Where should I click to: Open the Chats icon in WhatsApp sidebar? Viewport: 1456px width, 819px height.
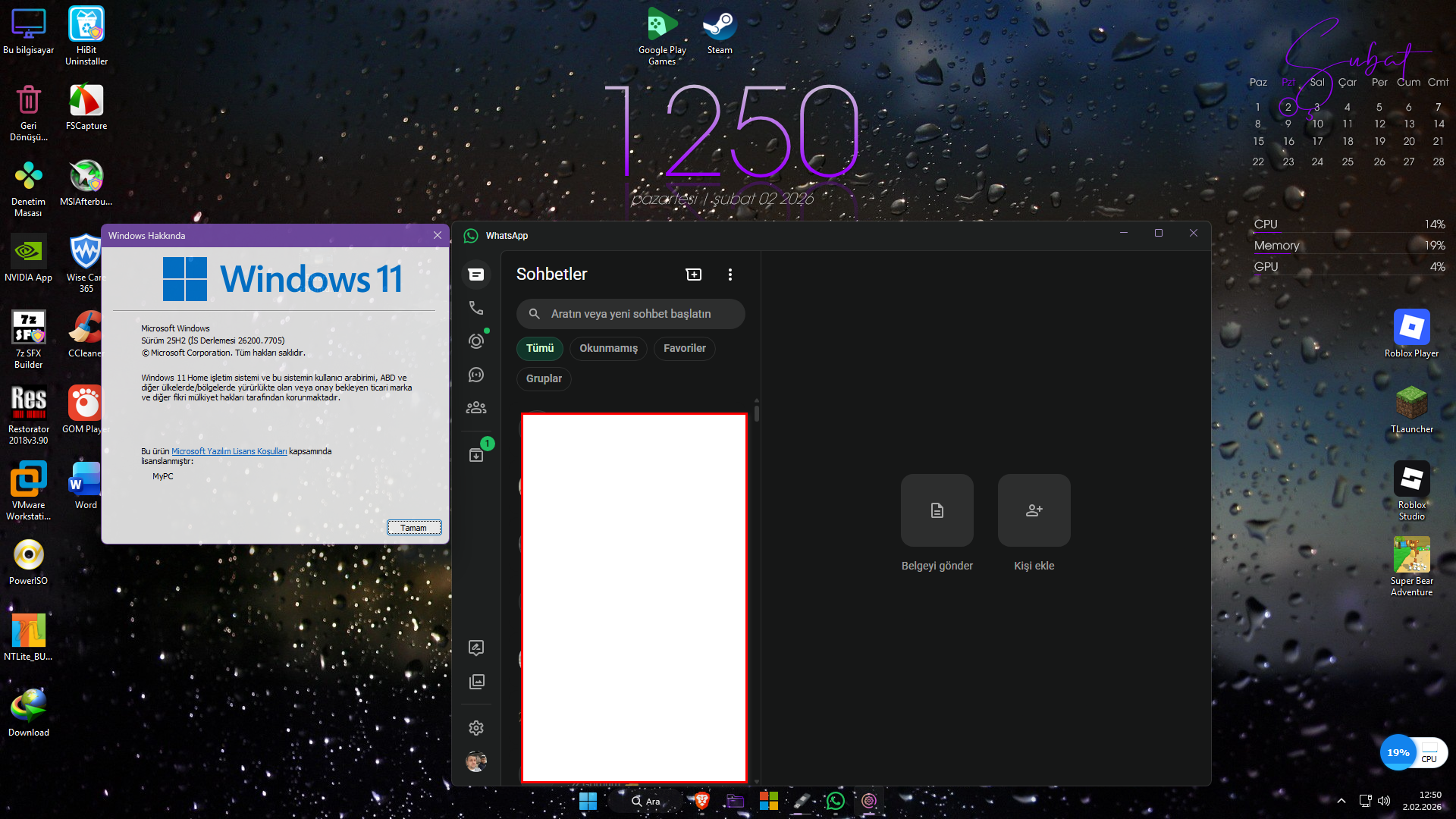point(476,275)
